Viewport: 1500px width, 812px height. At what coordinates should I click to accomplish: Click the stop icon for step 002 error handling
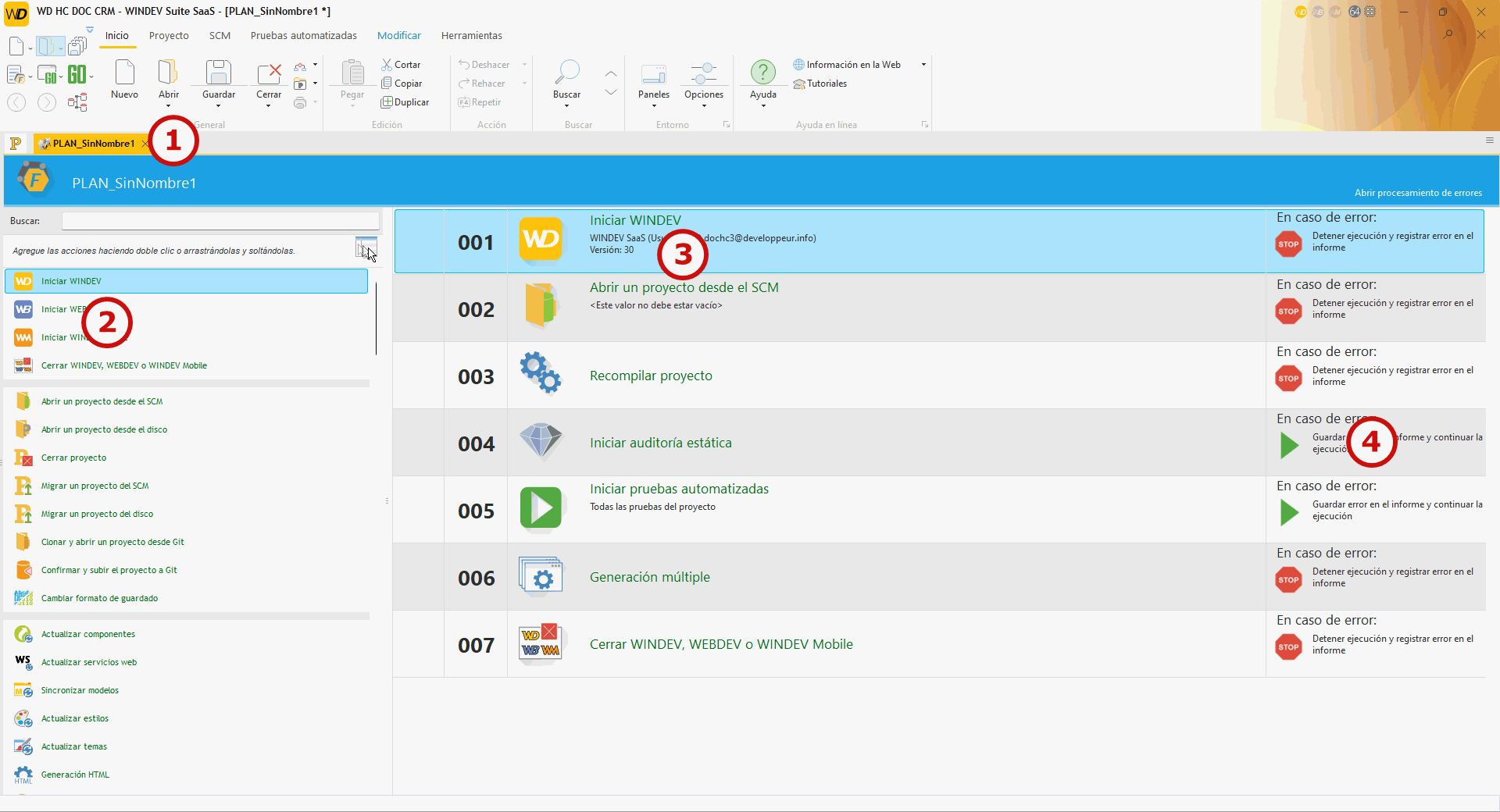(x=1288, y=312)
